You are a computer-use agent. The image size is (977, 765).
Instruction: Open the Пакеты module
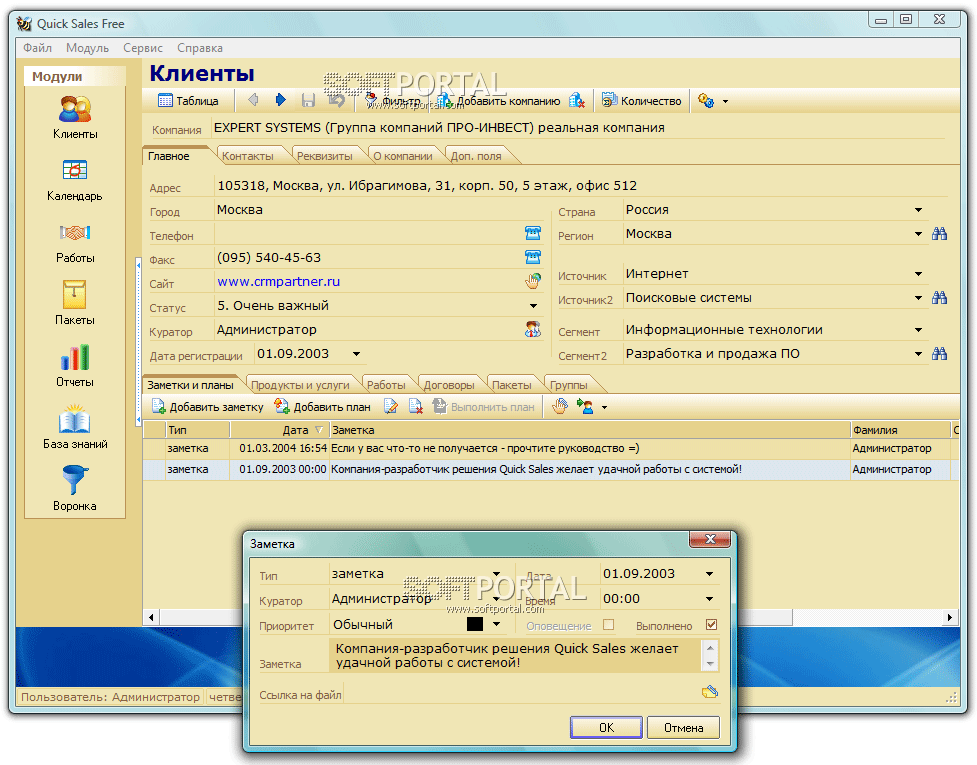74,294
